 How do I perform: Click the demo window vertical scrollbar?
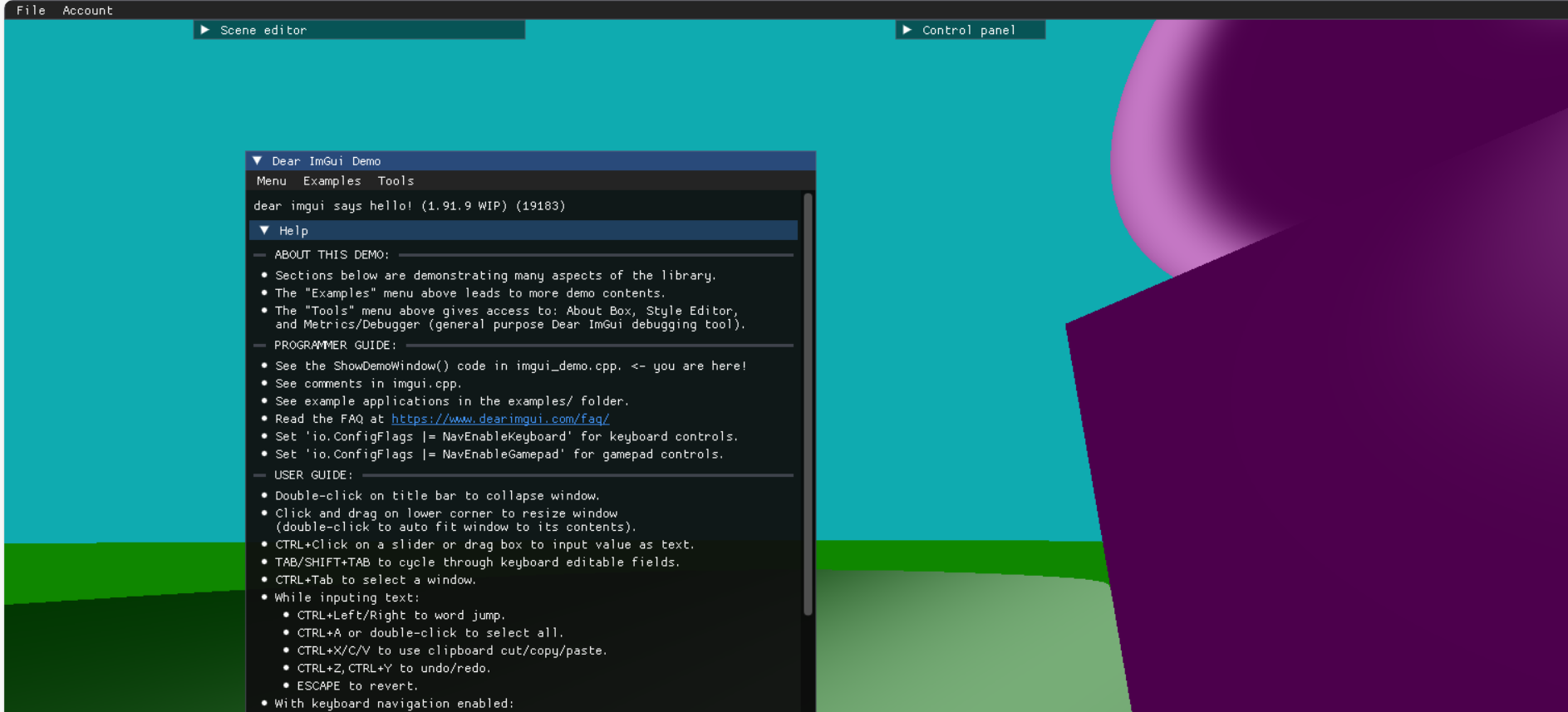(x=808, y=404)
